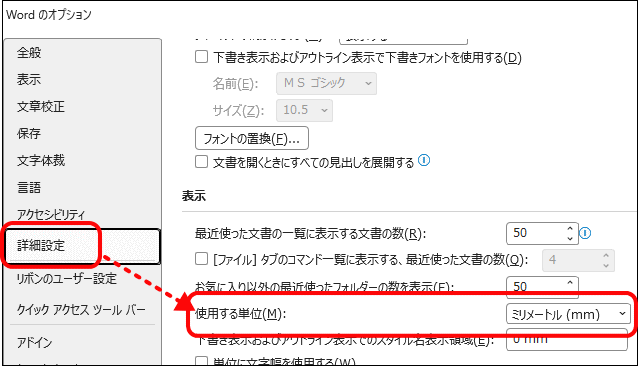Select 文字体裁 in the sidebar
Viewport: 638px width, 366px height.
[x=41, y=161]
